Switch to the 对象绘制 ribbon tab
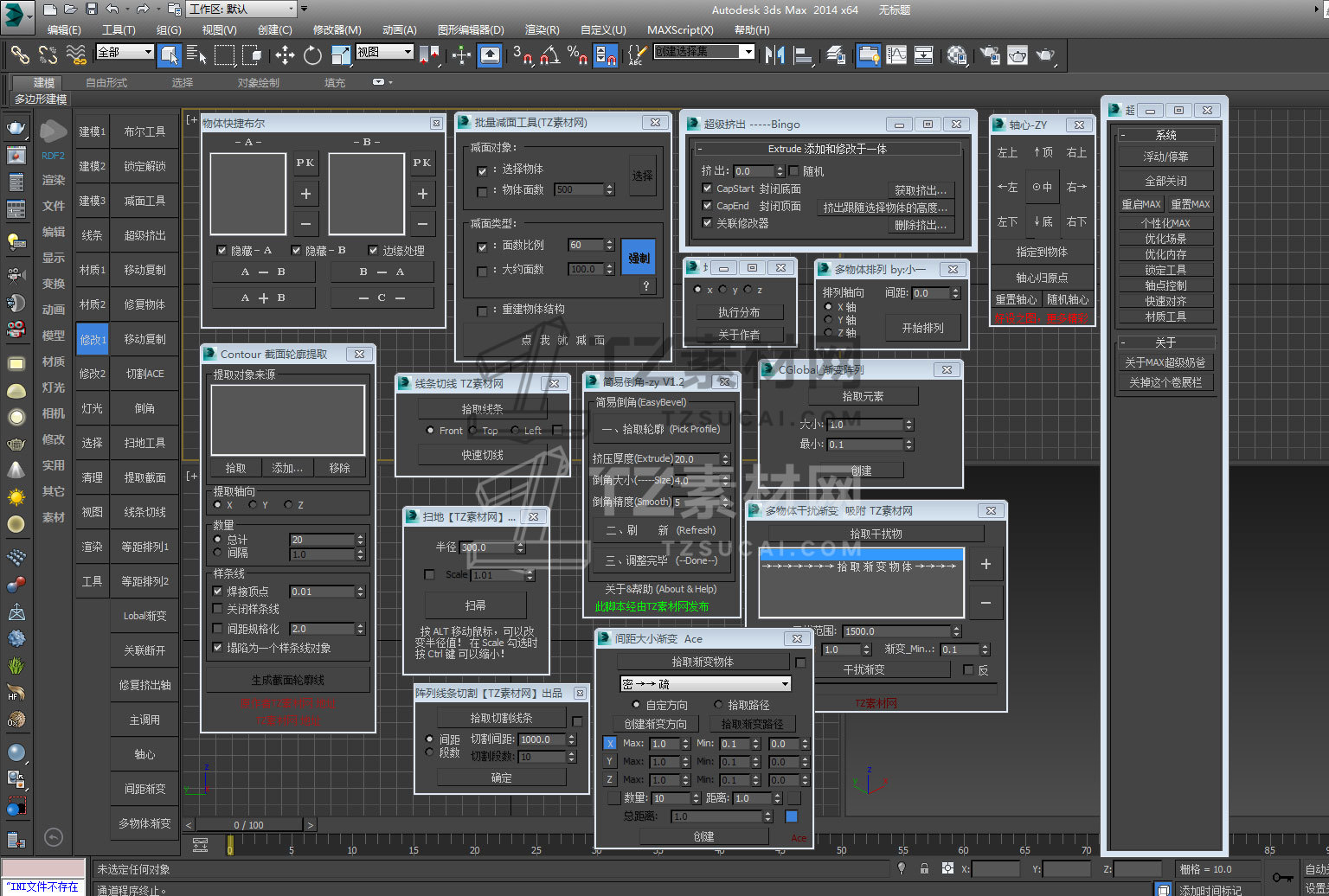Screen dimensions: 1329x896 point(259,82)
